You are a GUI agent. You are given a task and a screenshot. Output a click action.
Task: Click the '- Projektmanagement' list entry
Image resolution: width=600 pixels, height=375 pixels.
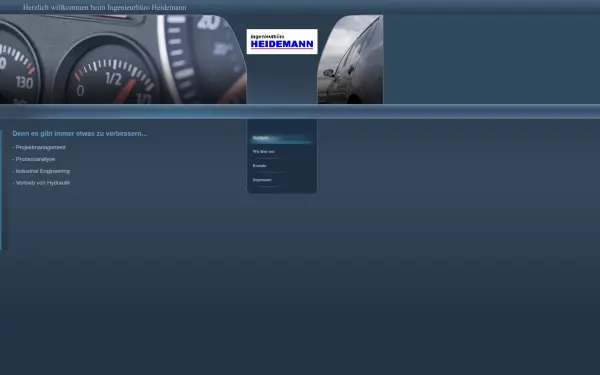click(x=39, y=147)
